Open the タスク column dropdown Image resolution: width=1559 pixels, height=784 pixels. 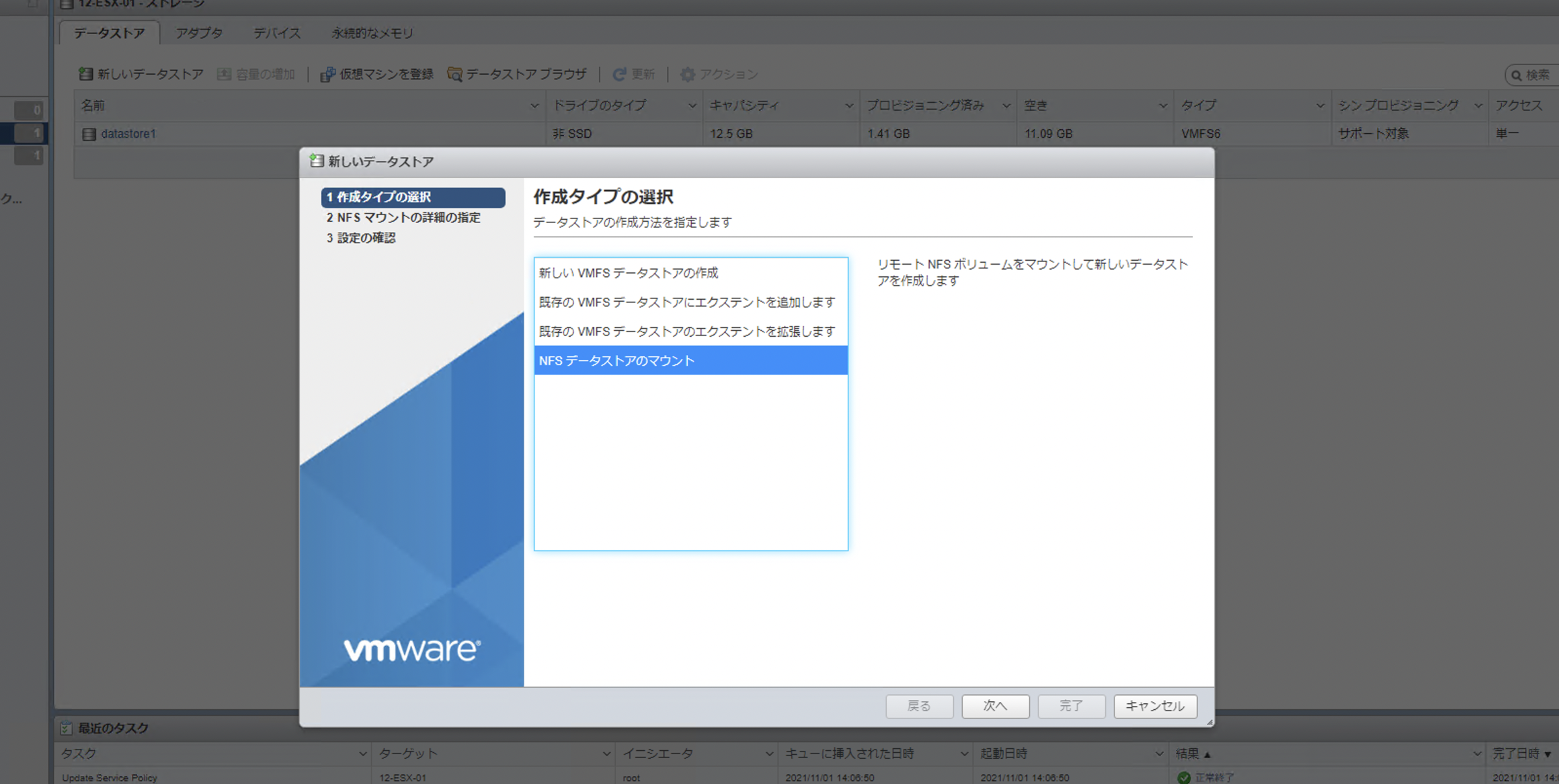pos(362,753)
